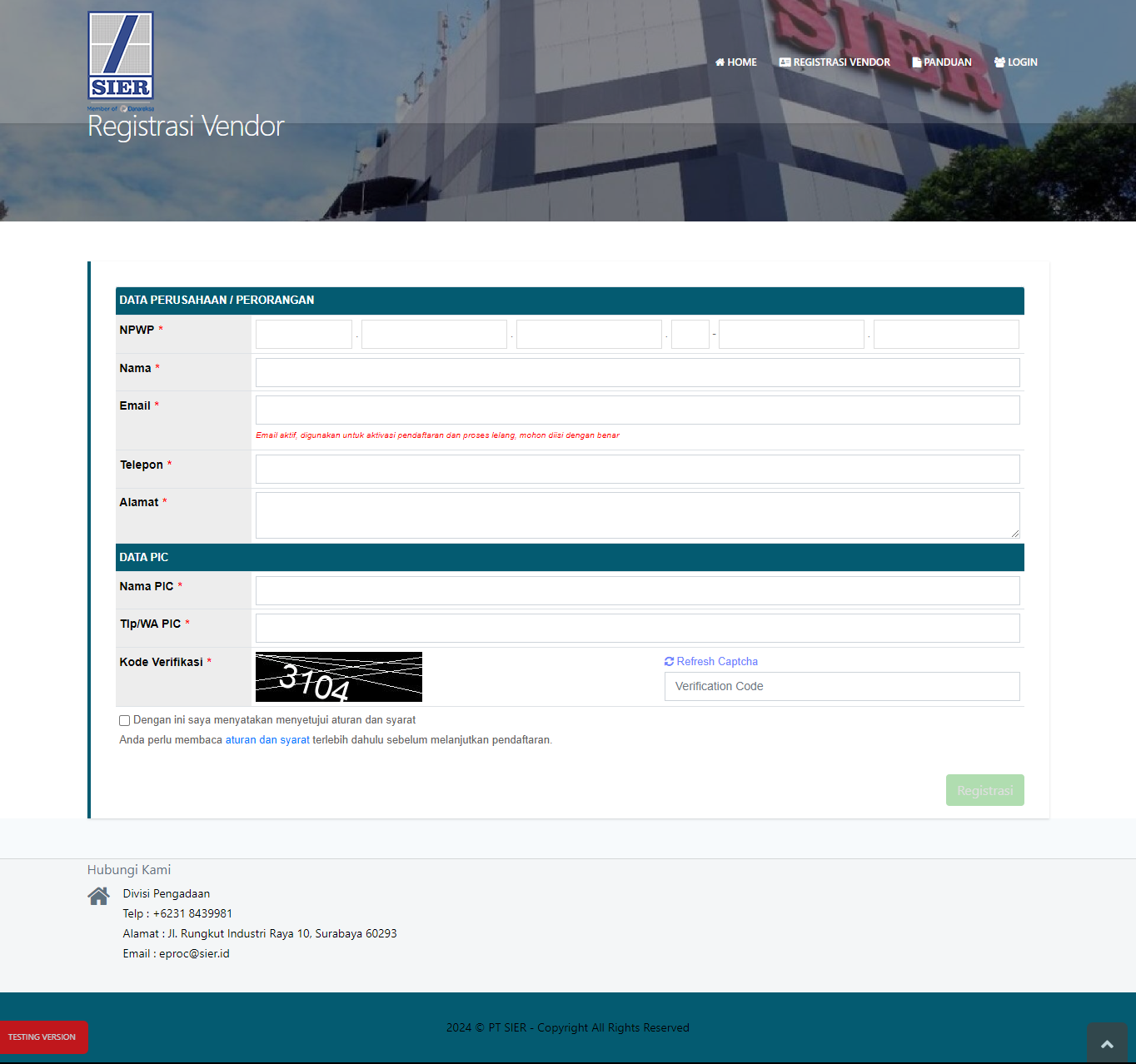Click the copyright PT SIER footer text
Screen dimensions: 1136x1064
pos(568,1028)
